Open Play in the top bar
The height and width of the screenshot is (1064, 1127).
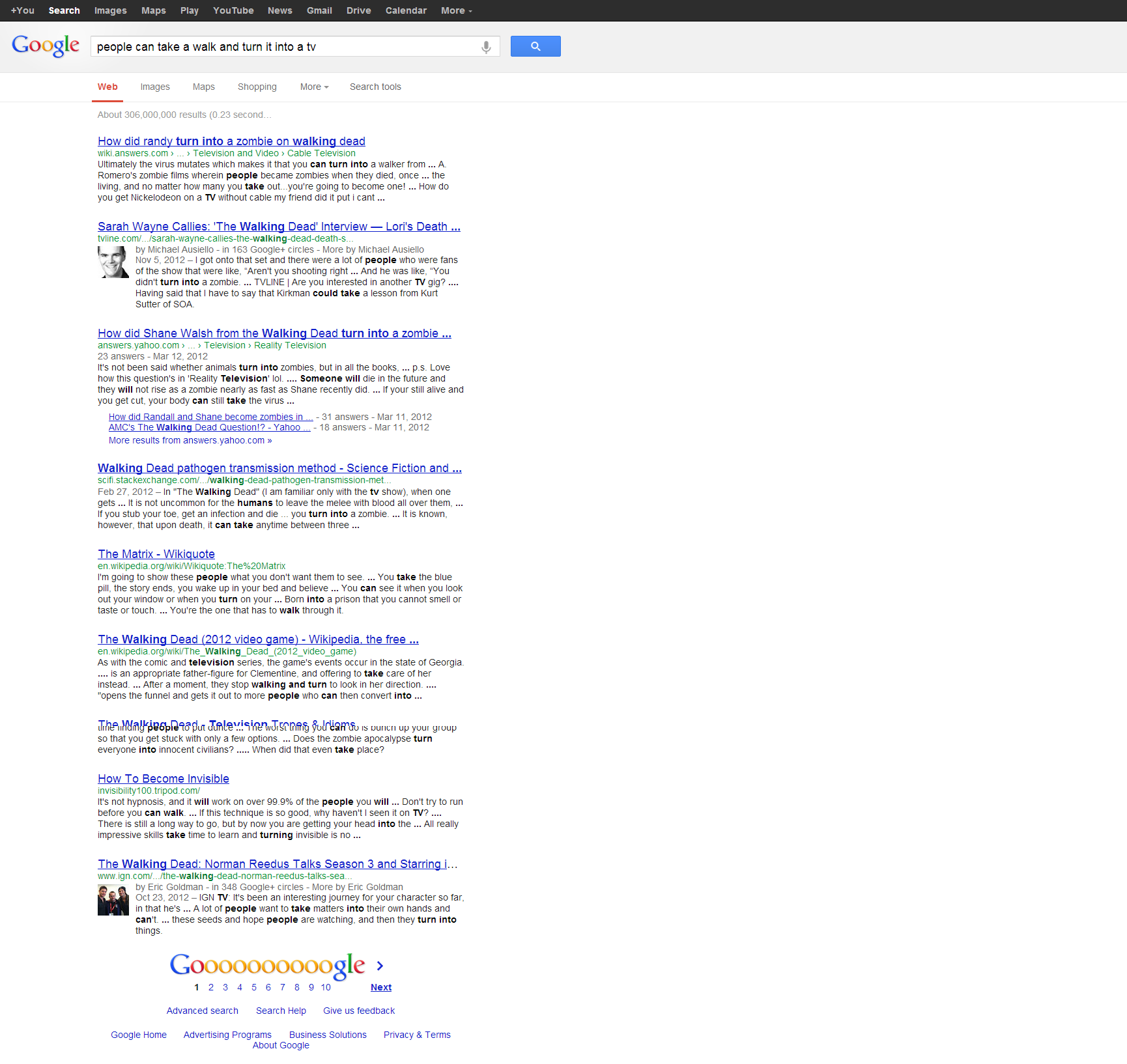[190, 10]
